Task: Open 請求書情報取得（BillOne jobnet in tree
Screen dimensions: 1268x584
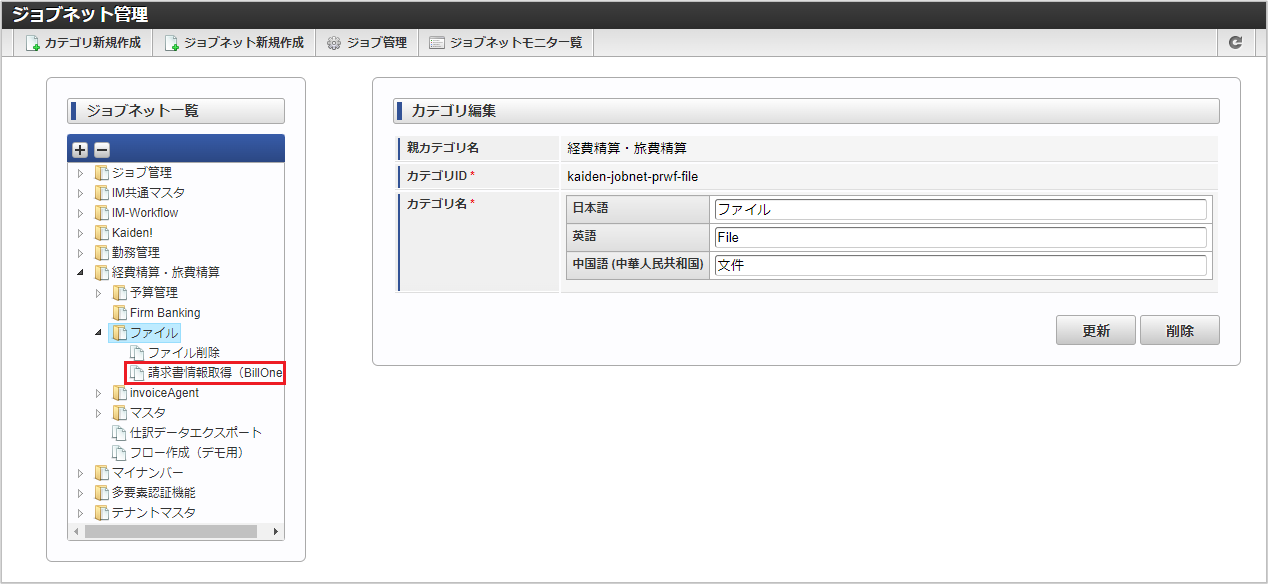Action: (216, 373)
